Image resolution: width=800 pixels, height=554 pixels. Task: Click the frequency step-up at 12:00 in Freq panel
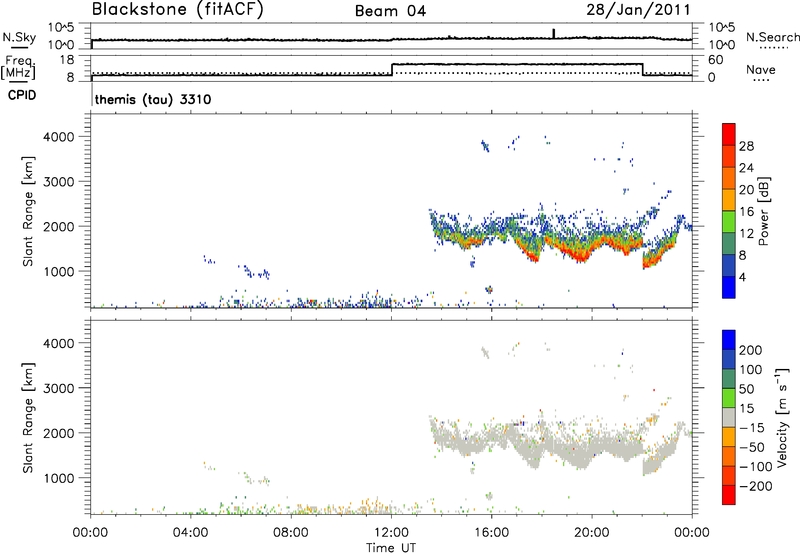[x=392, y=69]
